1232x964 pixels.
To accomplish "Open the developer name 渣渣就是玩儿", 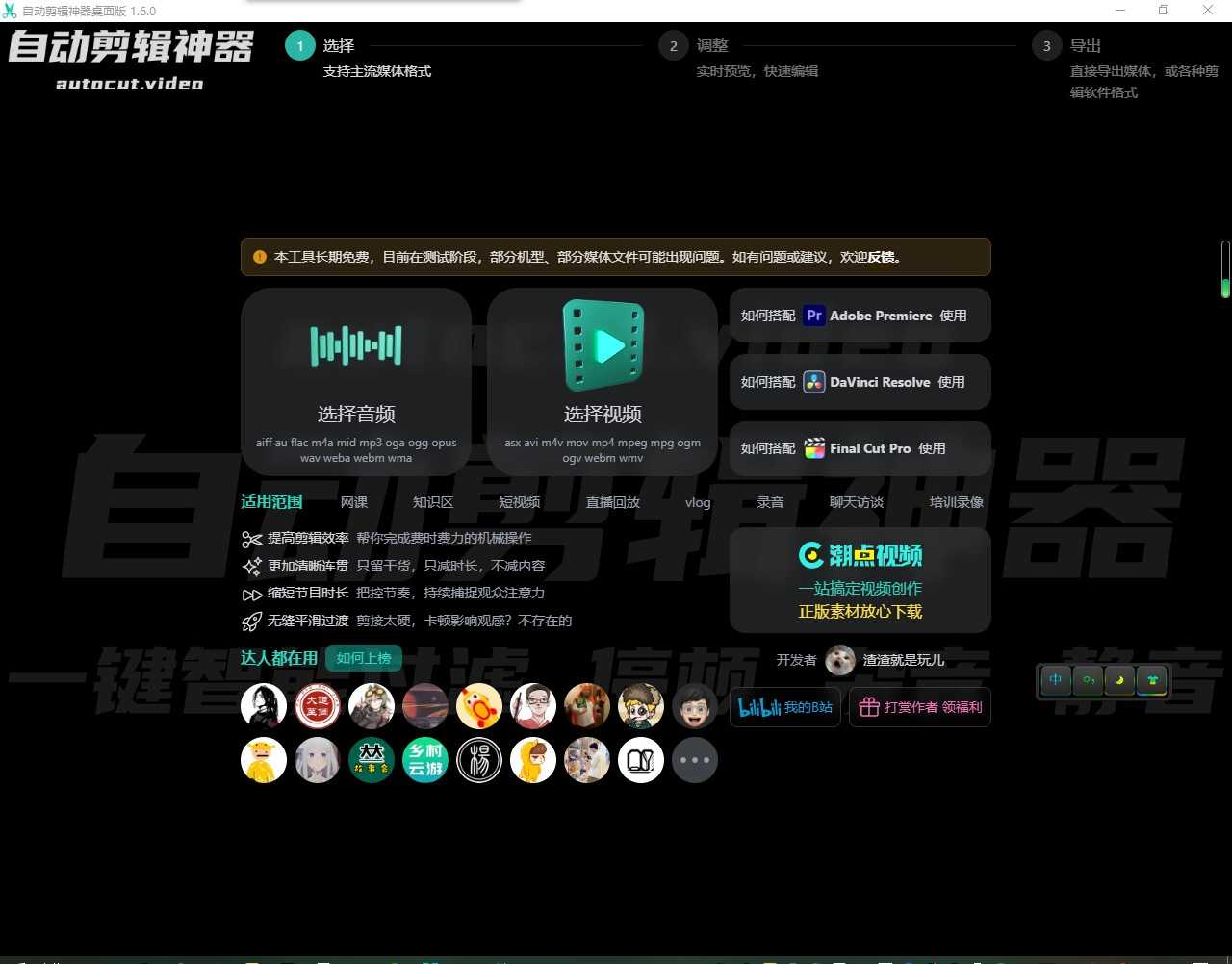I will click(904, 660).
